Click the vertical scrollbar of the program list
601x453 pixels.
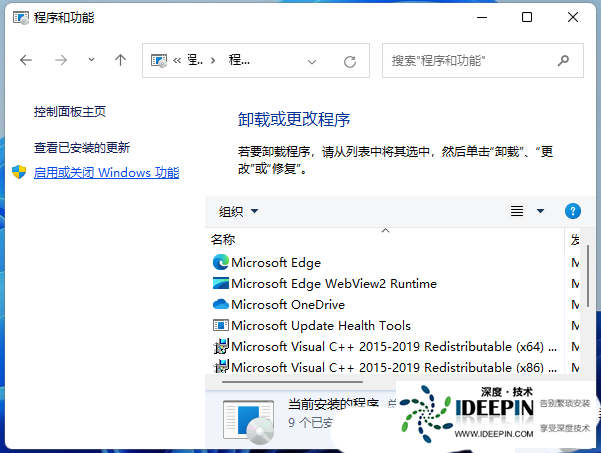pyautogui.click(x=588, y=276)
